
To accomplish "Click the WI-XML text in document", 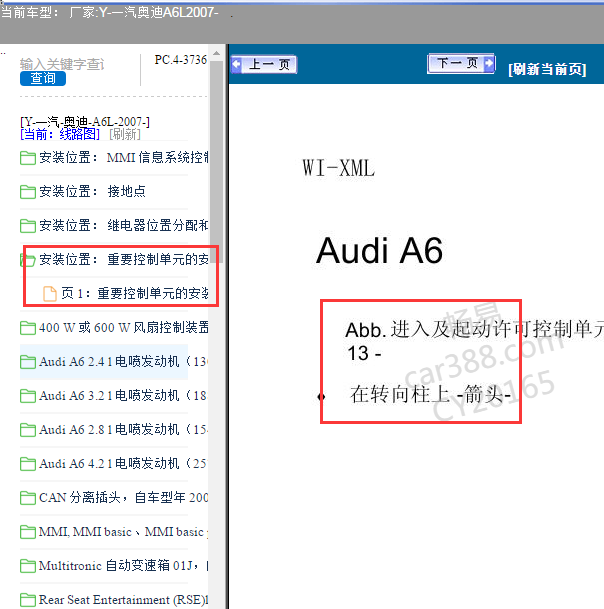I will pos(339,168).
